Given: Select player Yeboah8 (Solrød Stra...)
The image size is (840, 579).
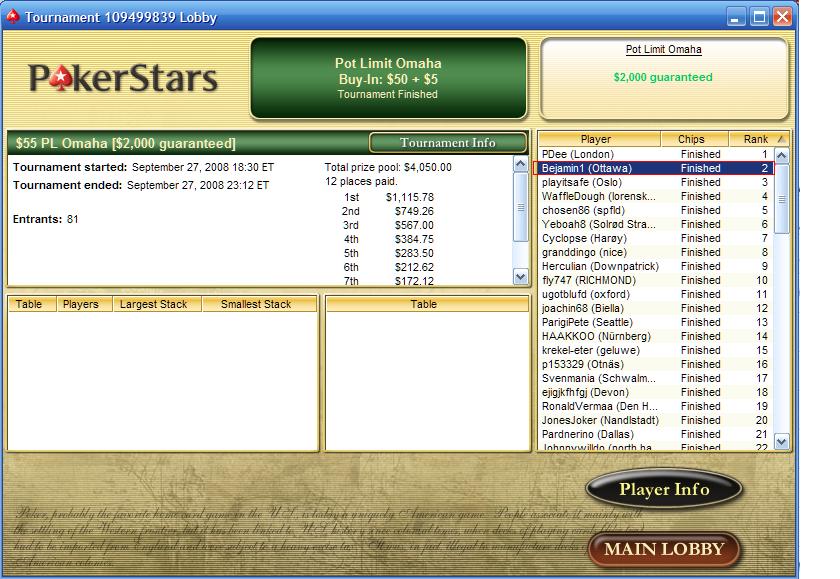Looking at the screenshot, I should pos(655,224).
